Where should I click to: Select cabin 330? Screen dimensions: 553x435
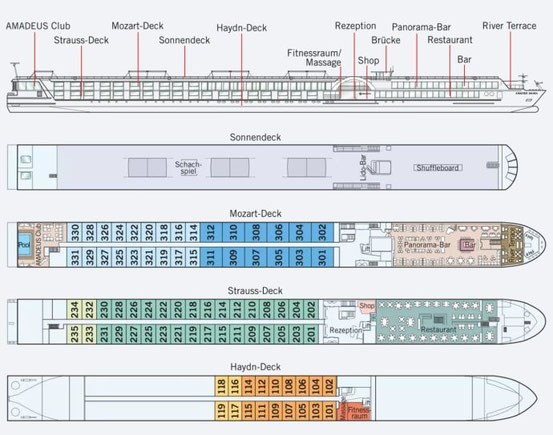(x=75, y=232)
